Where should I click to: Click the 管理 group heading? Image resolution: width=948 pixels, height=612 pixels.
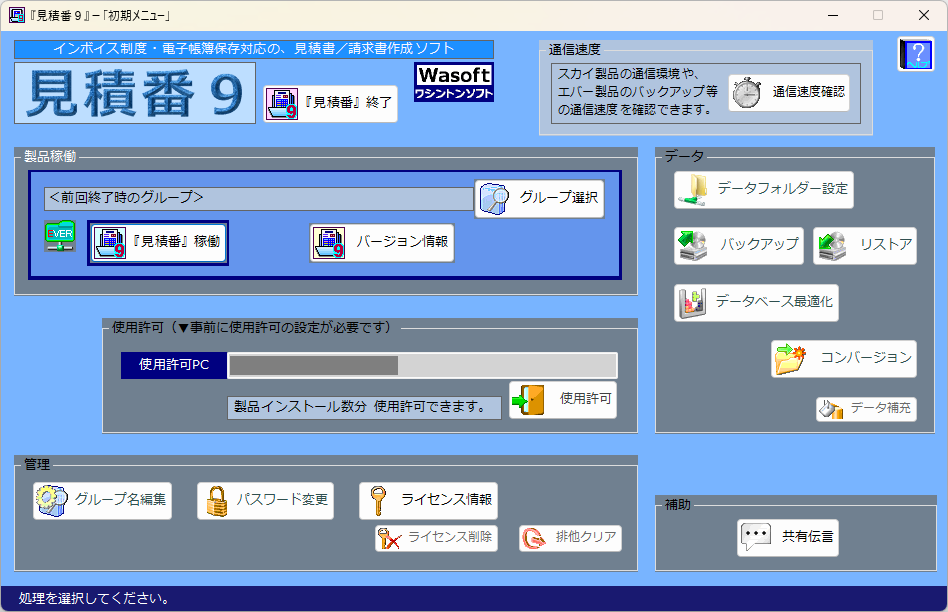(37, 464)
